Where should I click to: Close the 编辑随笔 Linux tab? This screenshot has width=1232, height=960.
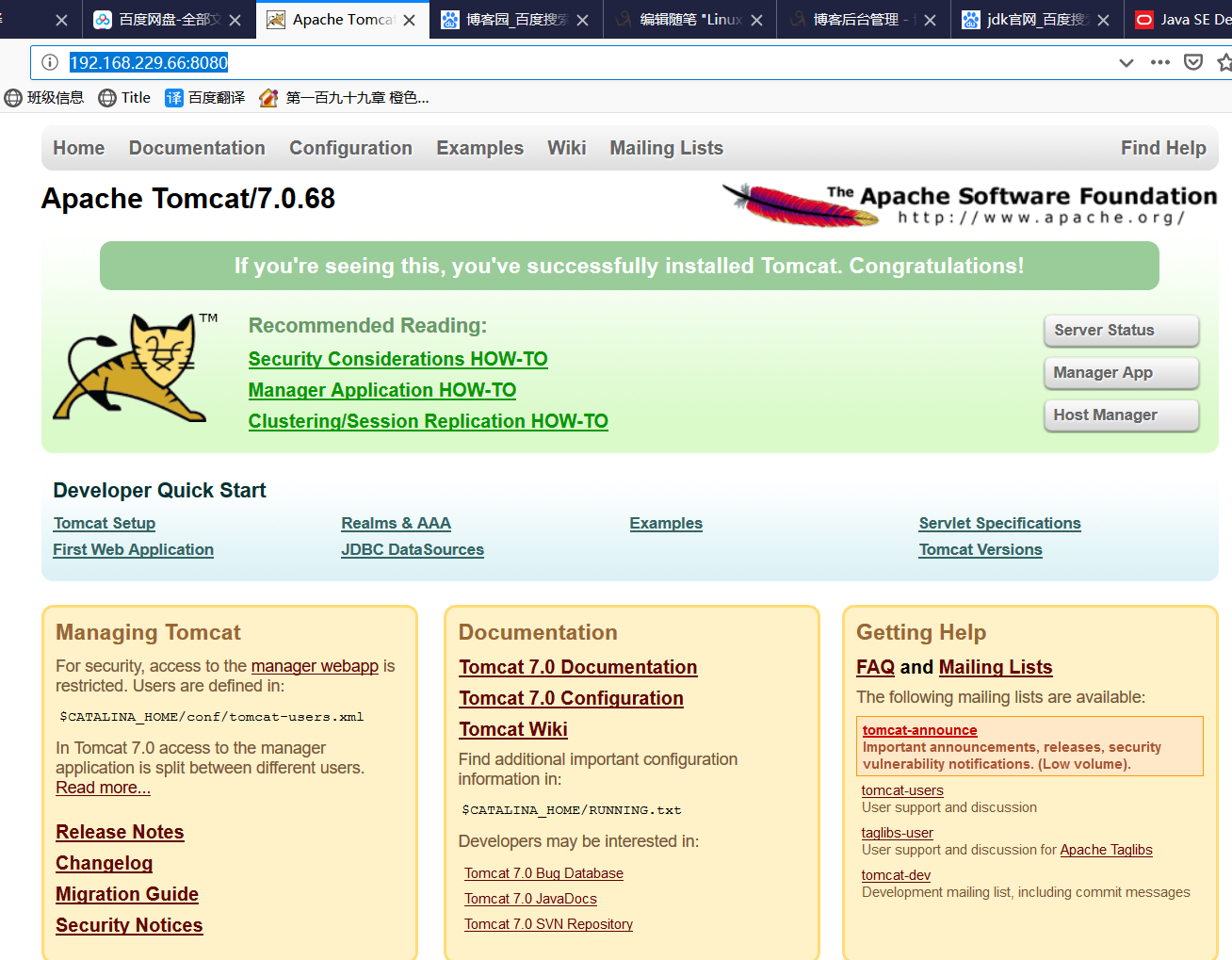(x=756, y=20)
